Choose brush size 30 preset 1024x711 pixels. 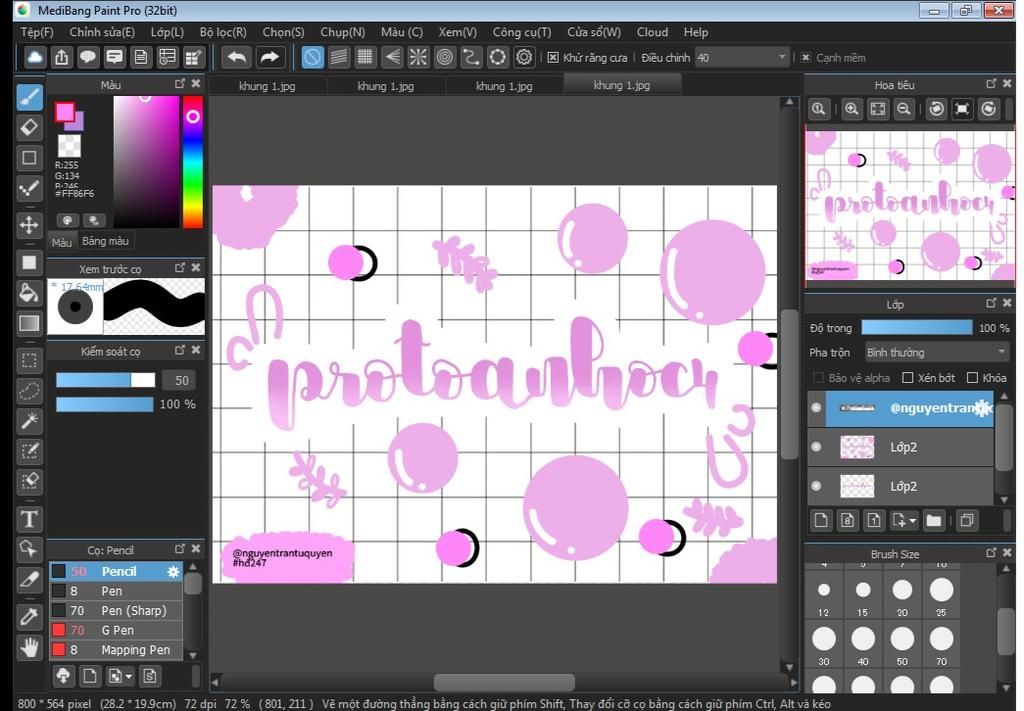coord(824,644)
